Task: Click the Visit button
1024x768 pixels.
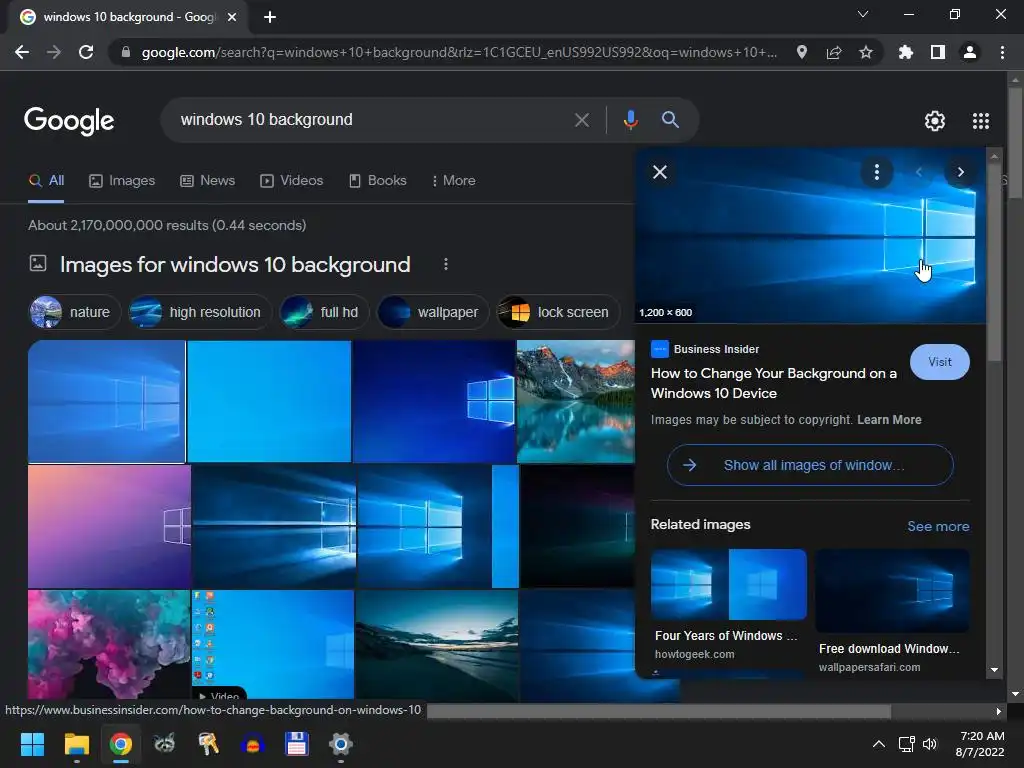Action: pyautogui.click(x=940, y=362)
